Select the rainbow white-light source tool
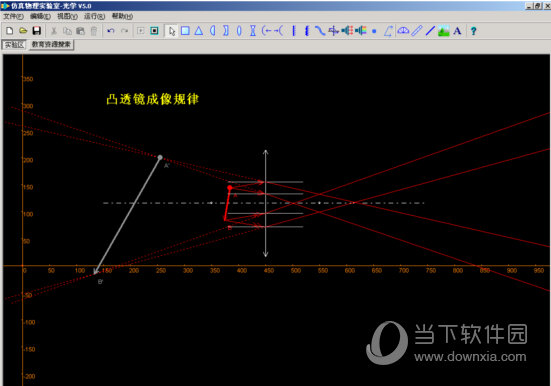551x386 pixels. point(361,31)
